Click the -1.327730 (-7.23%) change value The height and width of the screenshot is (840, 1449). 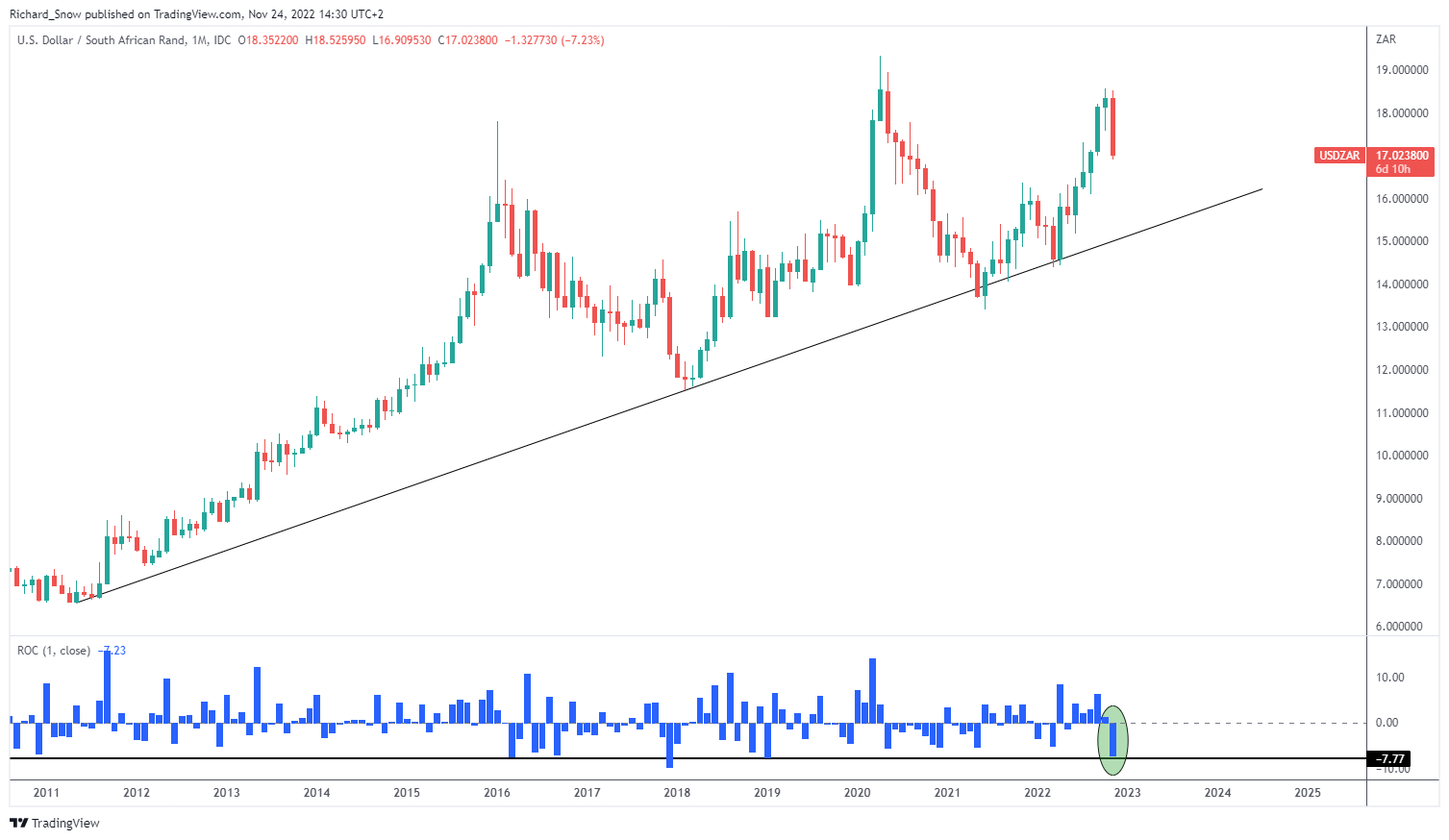555,40
